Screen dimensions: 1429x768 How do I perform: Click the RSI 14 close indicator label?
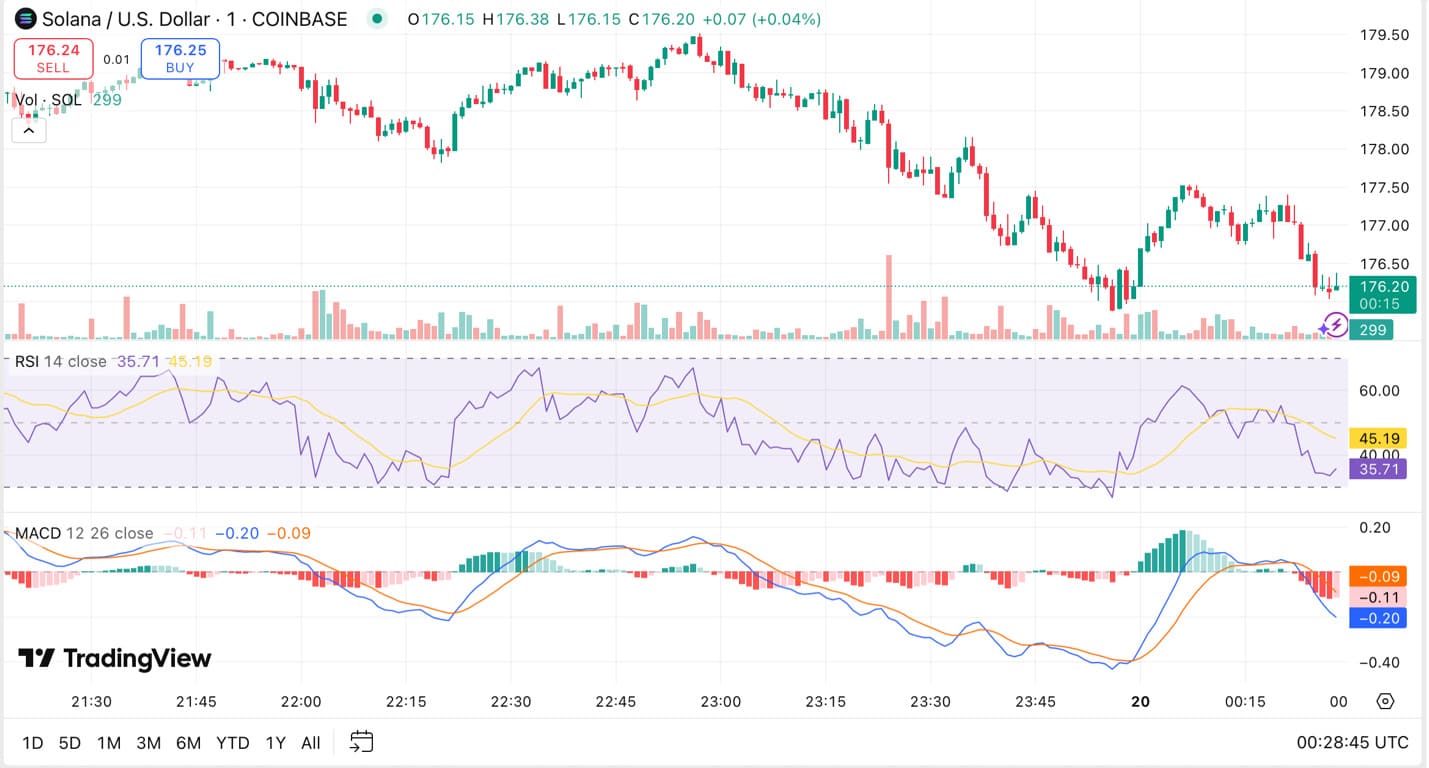60,361
